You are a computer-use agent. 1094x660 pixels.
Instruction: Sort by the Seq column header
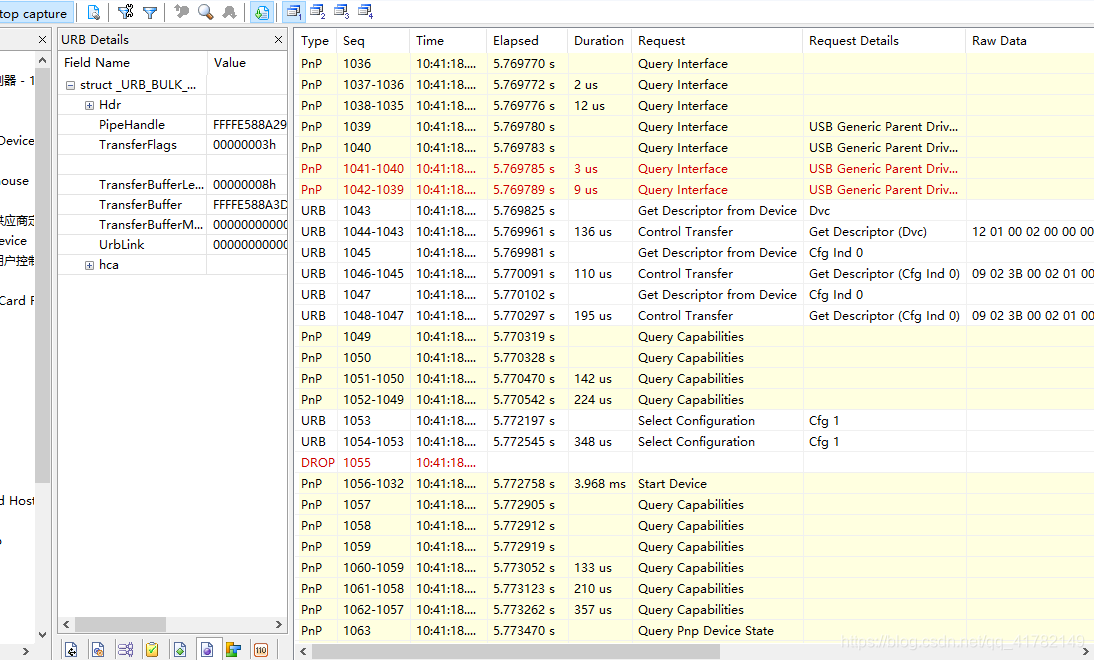pos(373,41)
